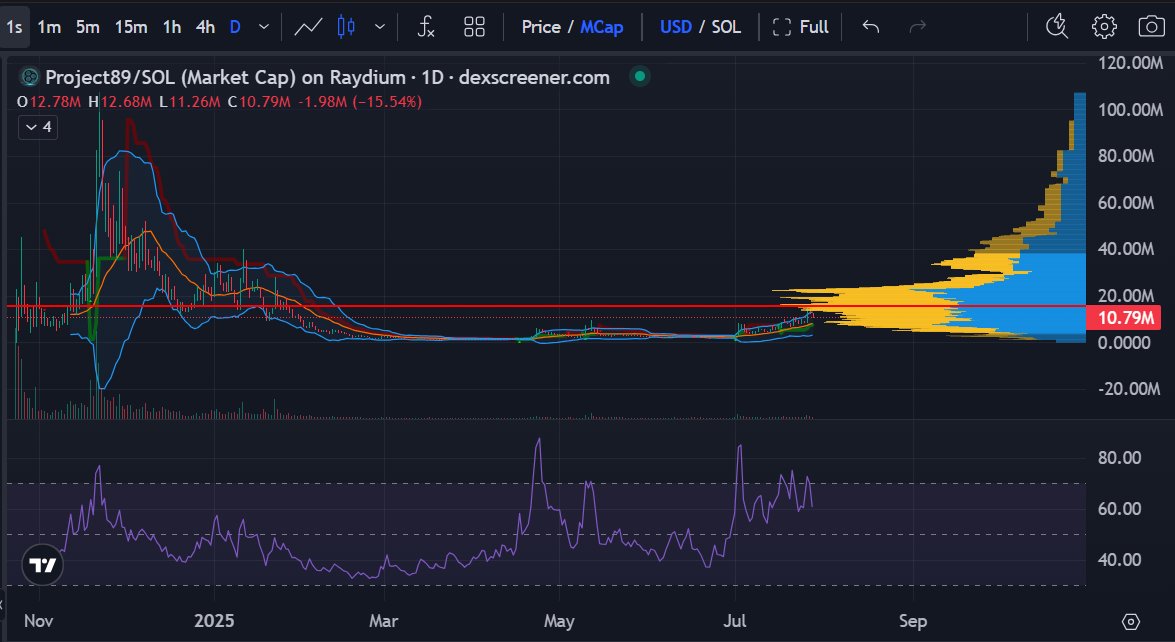1175x642 pixels.
Task: Open the indicators fx menu
Action: point(426,27)
